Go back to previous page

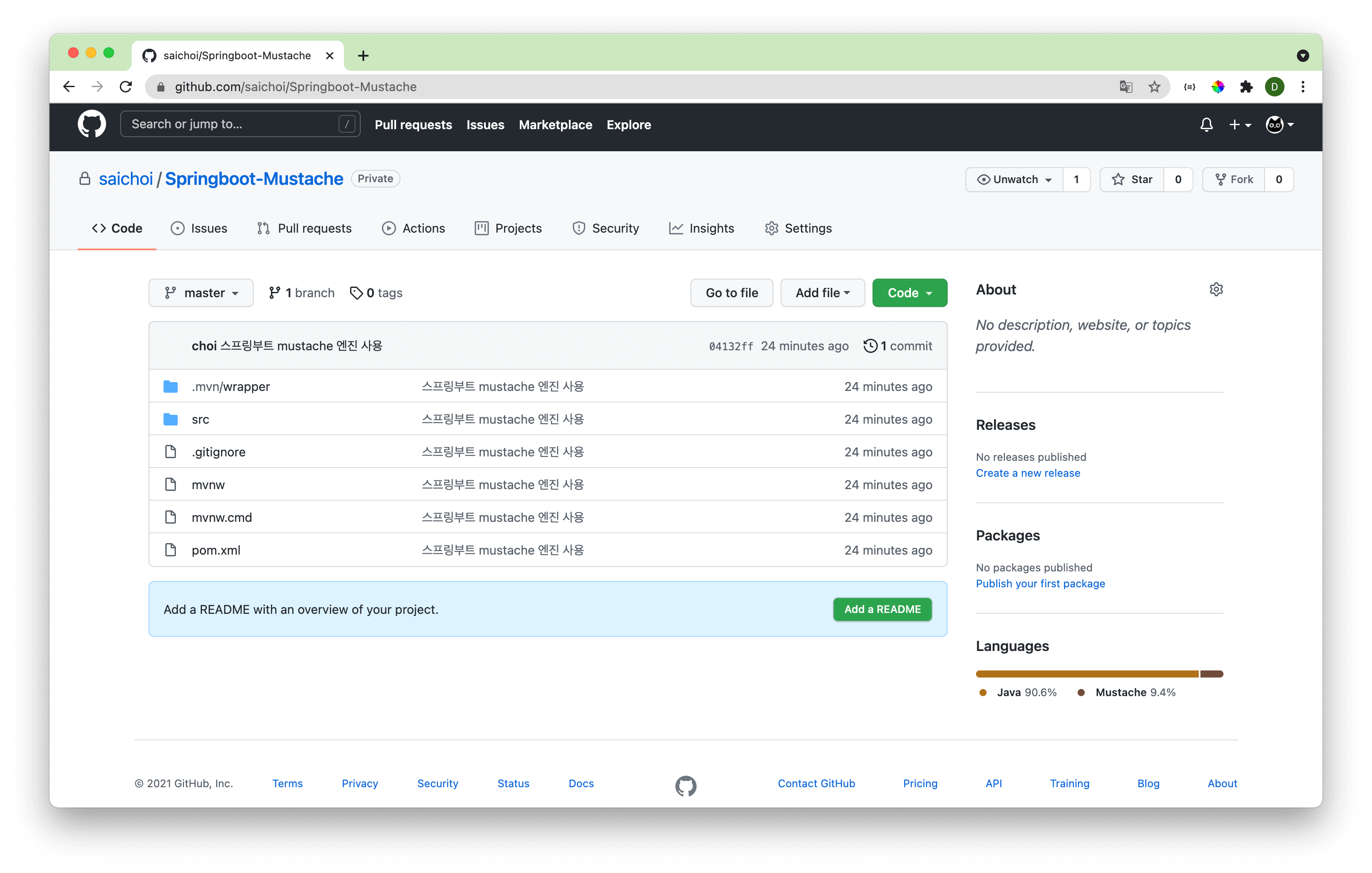pyautogui.click(x=69, y=87)
